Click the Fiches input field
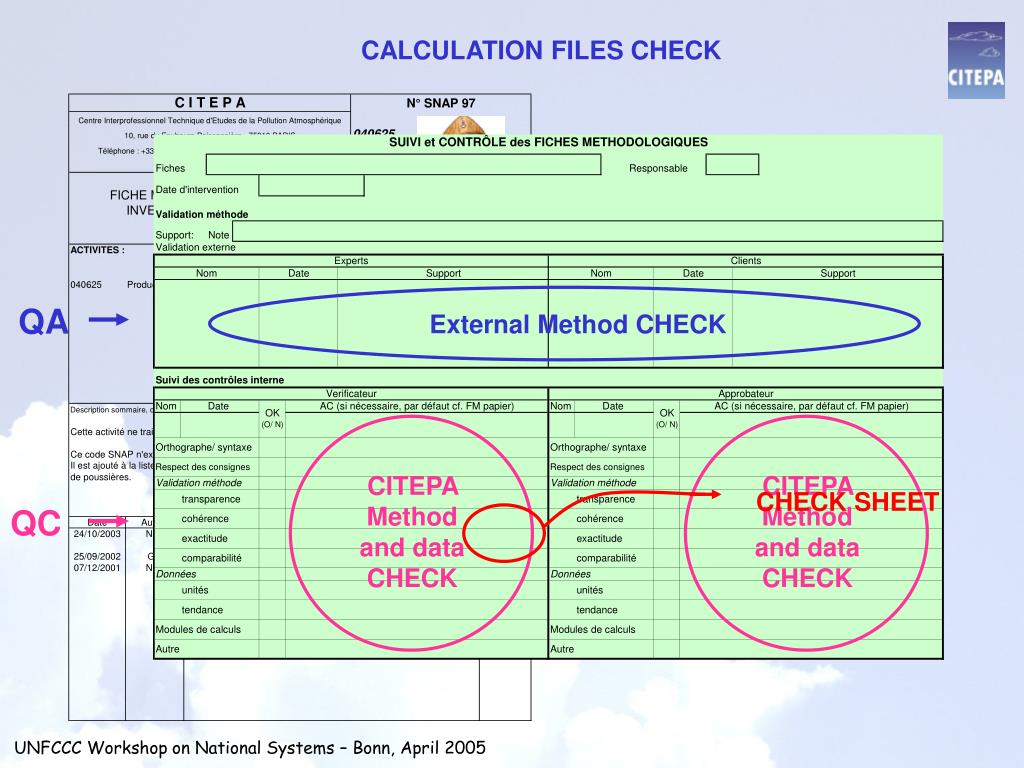The height and width of the screenshot is (768, 1024). coord(403,165)
